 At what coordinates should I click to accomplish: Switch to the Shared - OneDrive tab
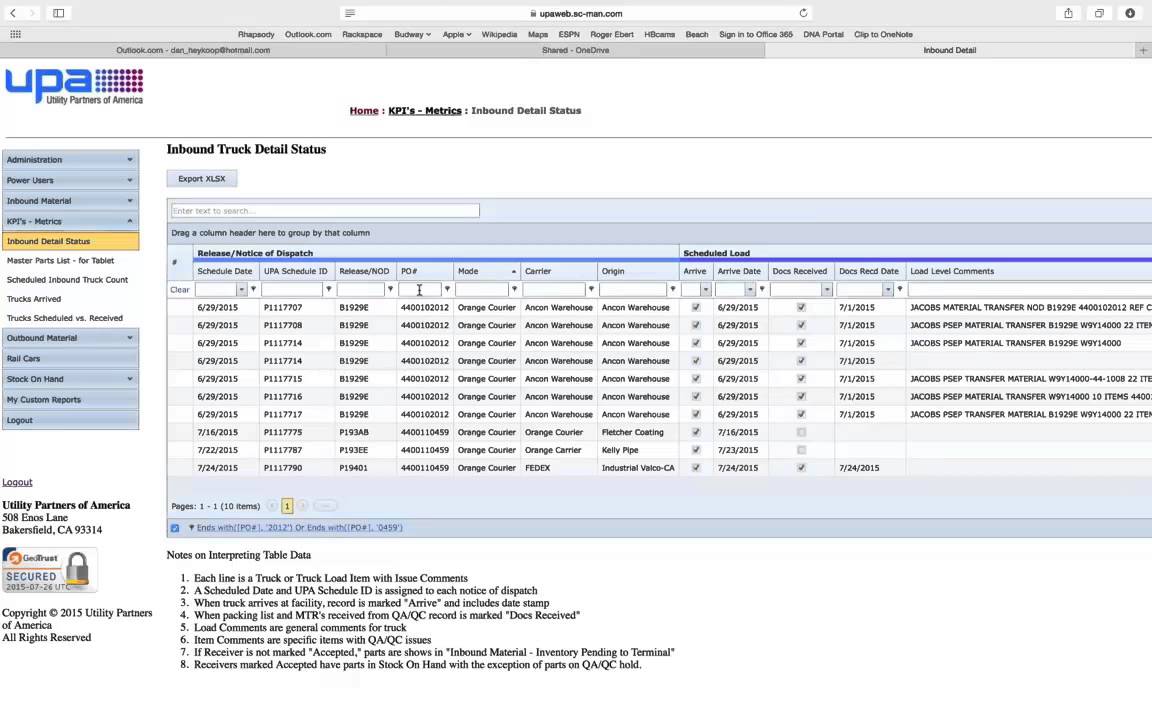coord(575,51)
